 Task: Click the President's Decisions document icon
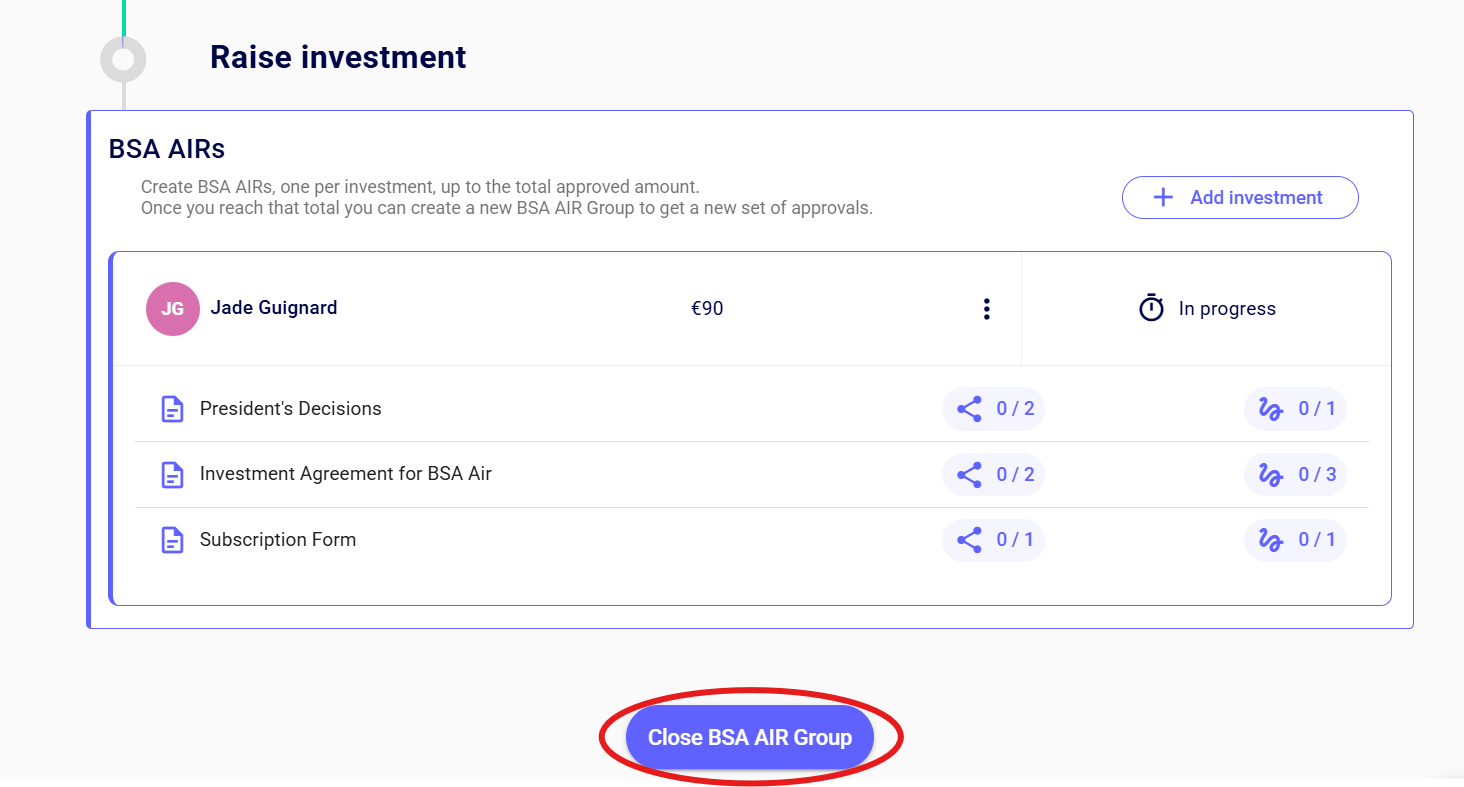pos(173,409)
